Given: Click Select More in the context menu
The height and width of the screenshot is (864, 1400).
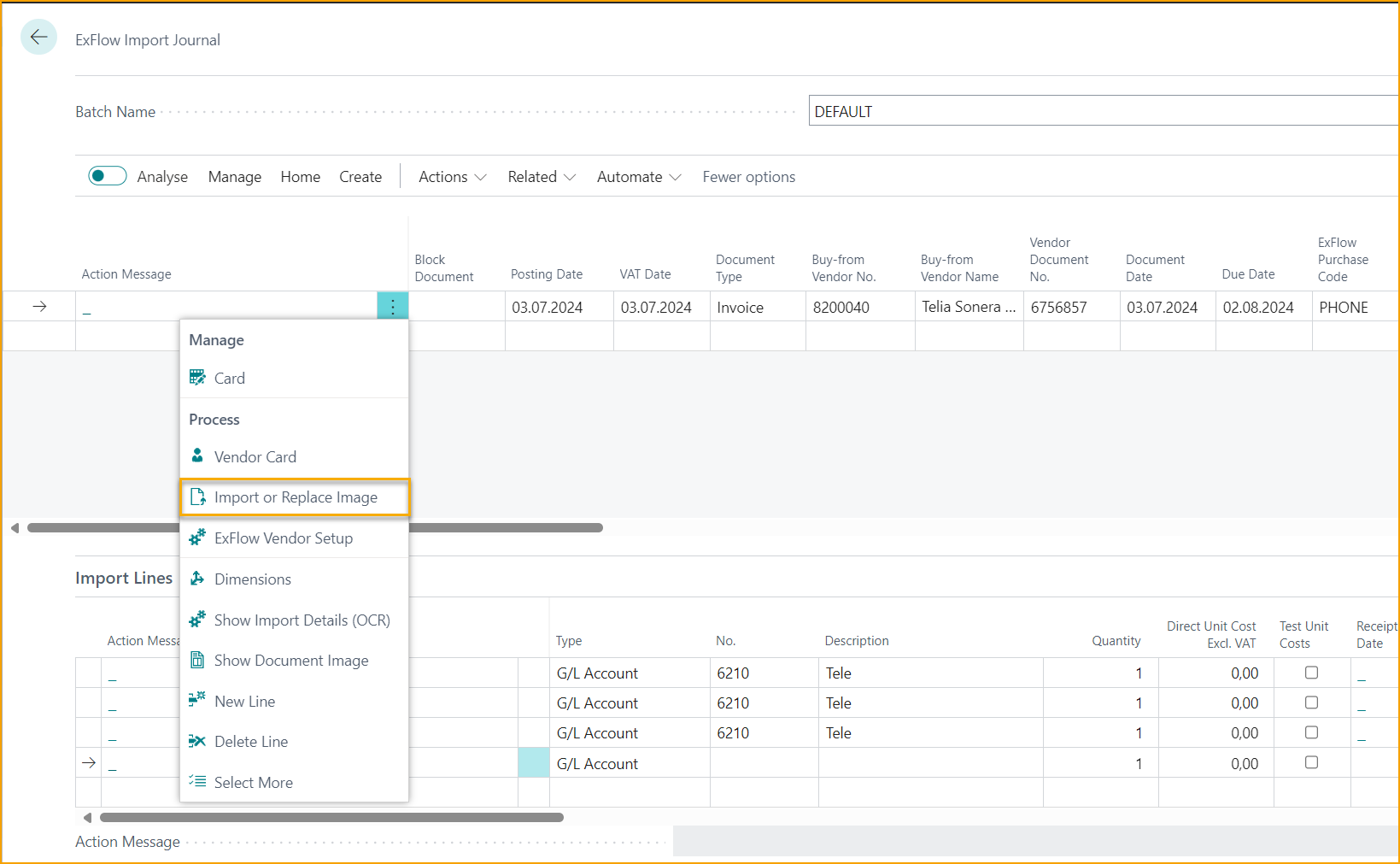Looking at the screenshot, I should pos(253,782).
